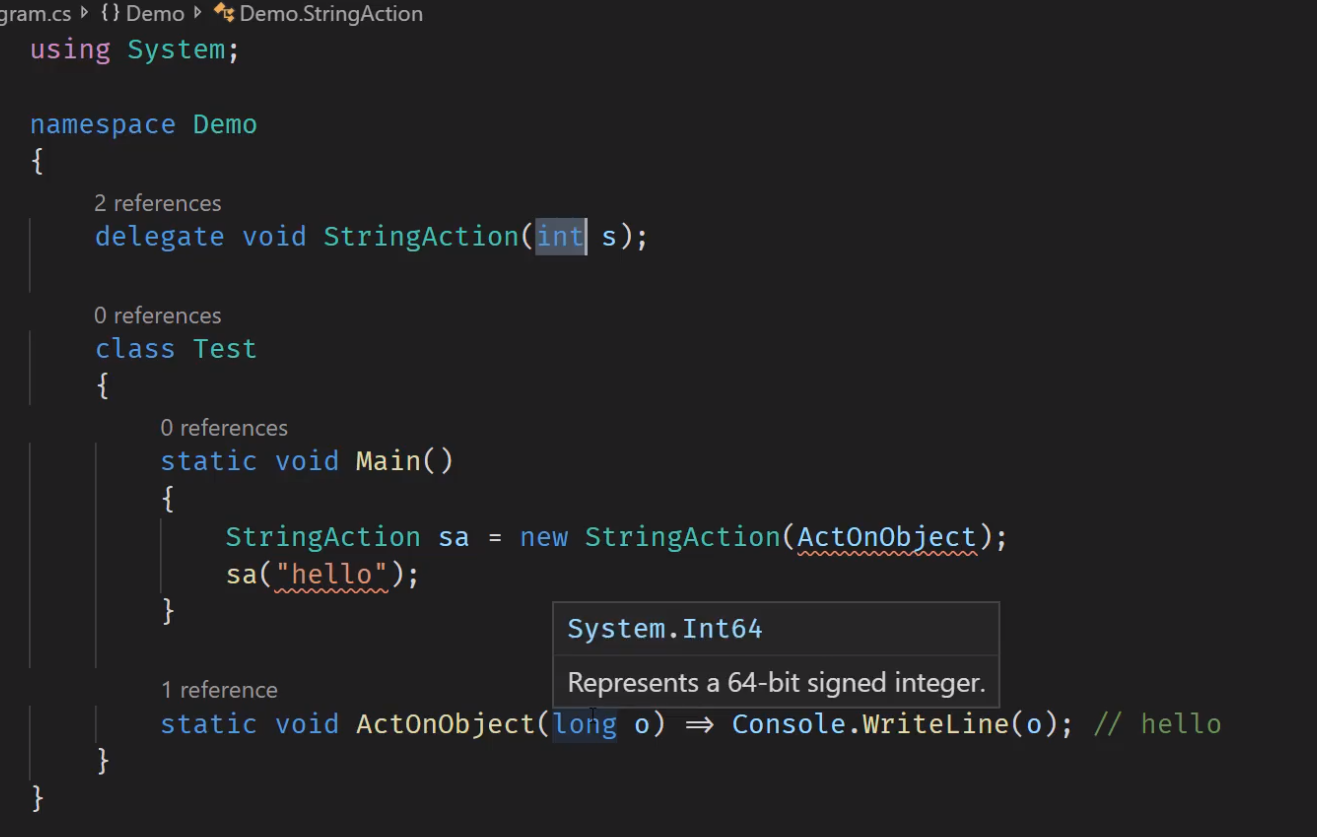Click the StringAction delegate icon in breadcrumb
The image size is (1317, 837).
point(223,14)
